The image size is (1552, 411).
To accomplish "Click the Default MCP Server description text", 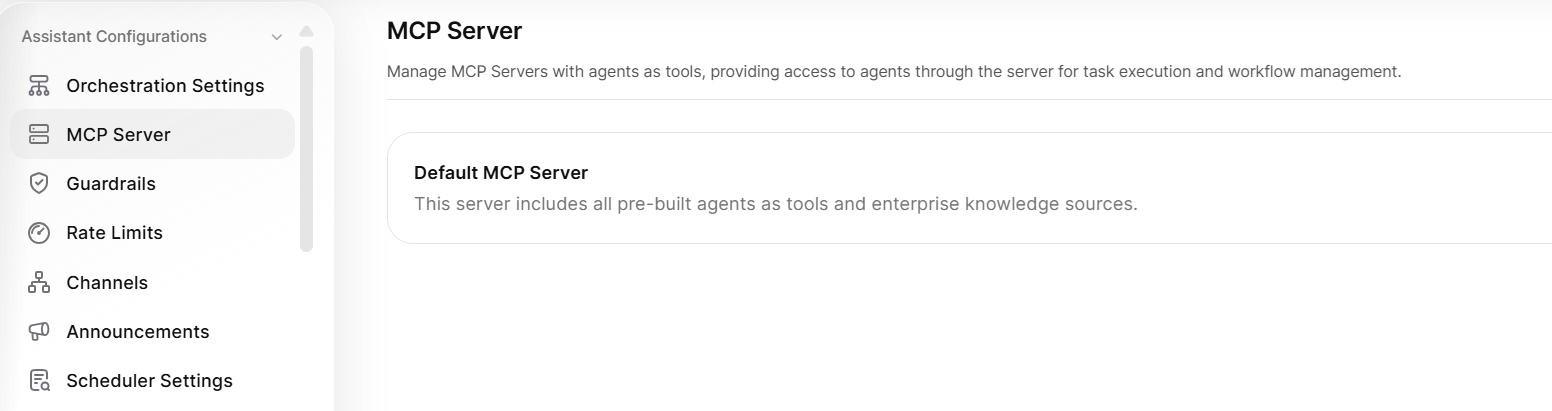I will (x=775, y=204).
